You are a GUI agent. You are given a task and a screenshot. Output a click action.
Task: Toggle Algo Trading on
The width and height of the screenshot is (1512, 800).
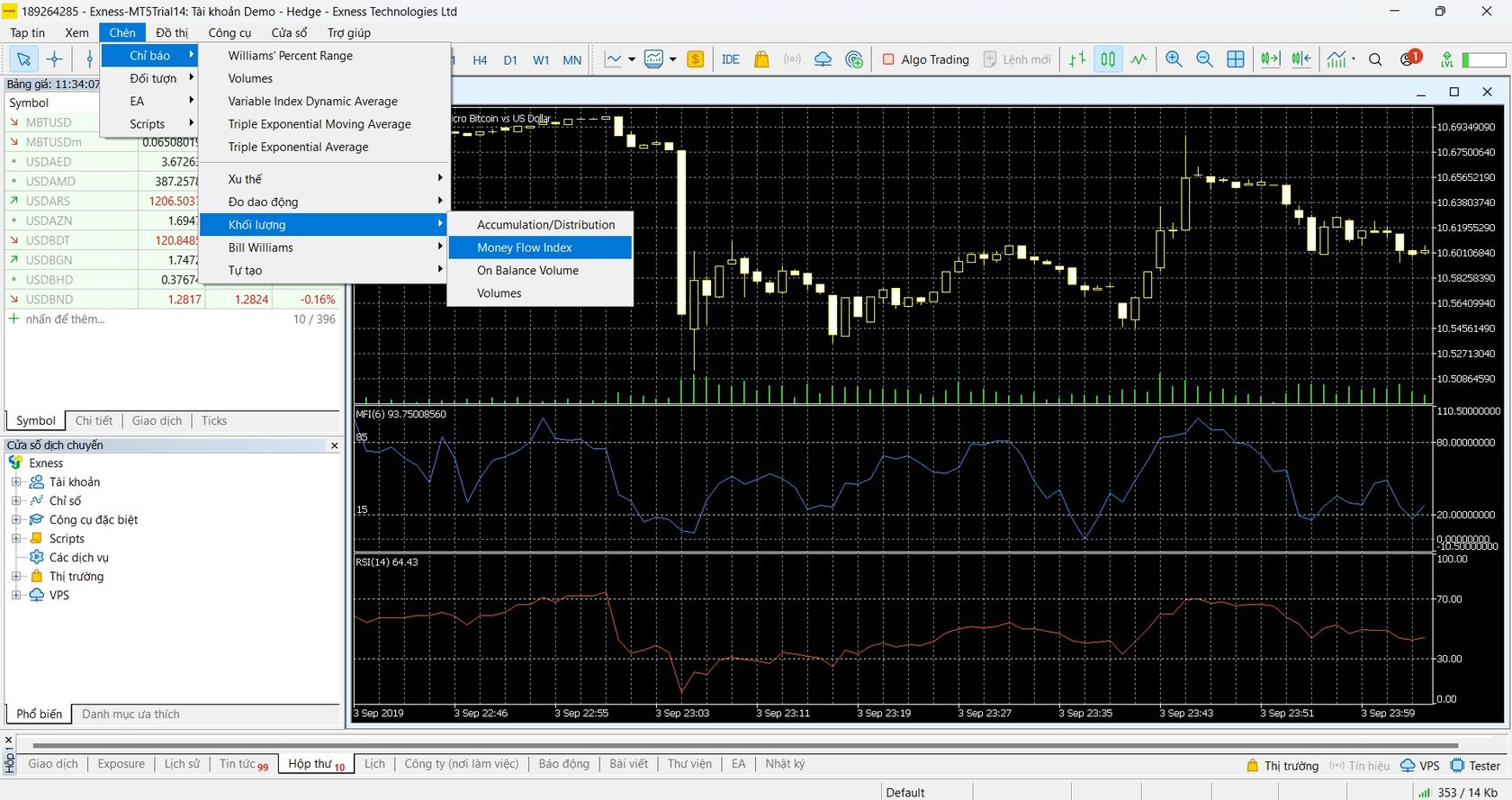[925, 59]
